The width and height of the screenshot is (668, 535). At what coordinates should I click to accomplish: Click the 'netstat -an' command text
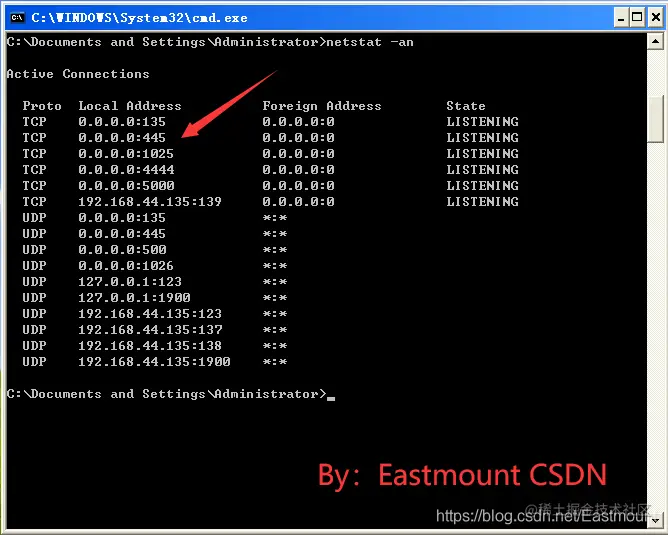(x=370, y=42)
